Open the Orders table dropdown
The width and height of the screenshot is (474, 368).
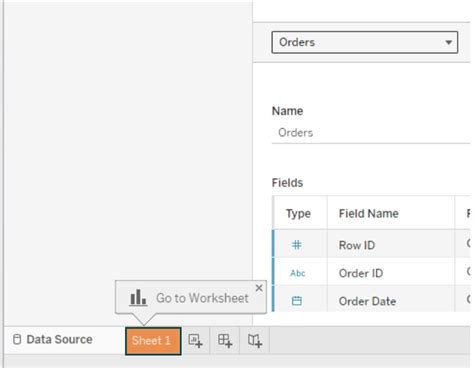point(365,42)
